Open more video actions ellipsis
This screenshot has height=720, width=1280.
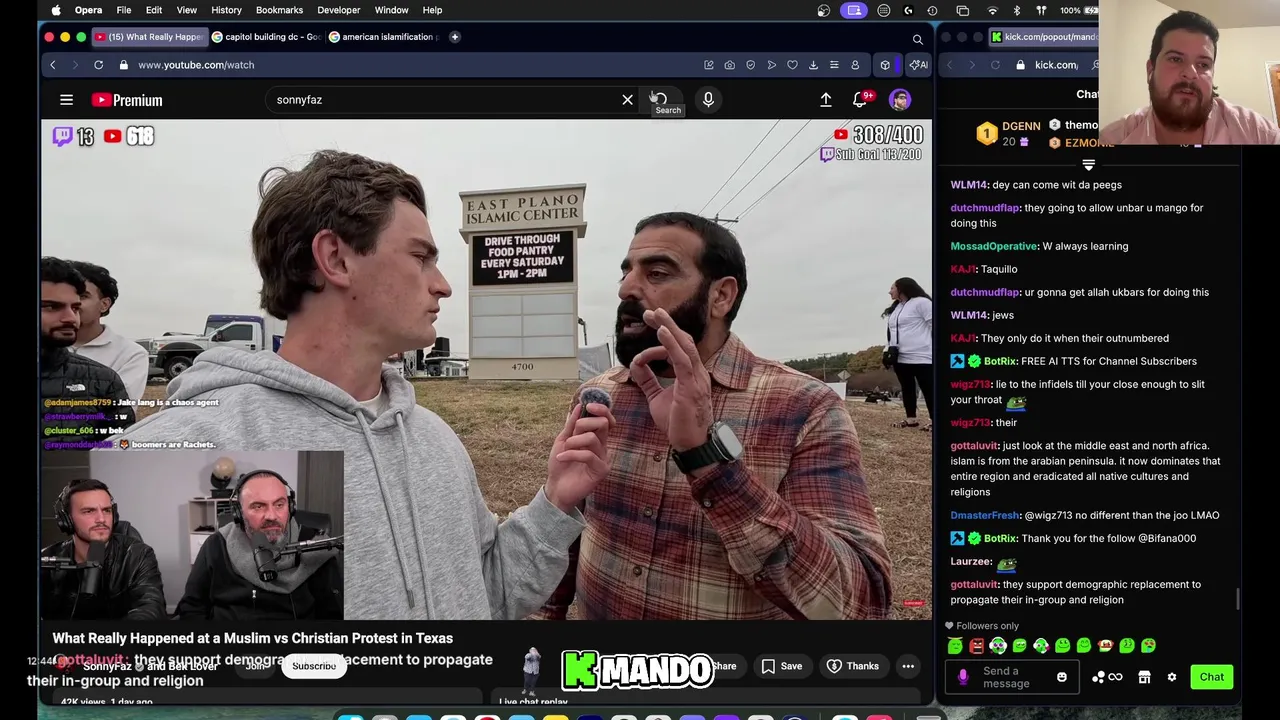pos(908,666)
